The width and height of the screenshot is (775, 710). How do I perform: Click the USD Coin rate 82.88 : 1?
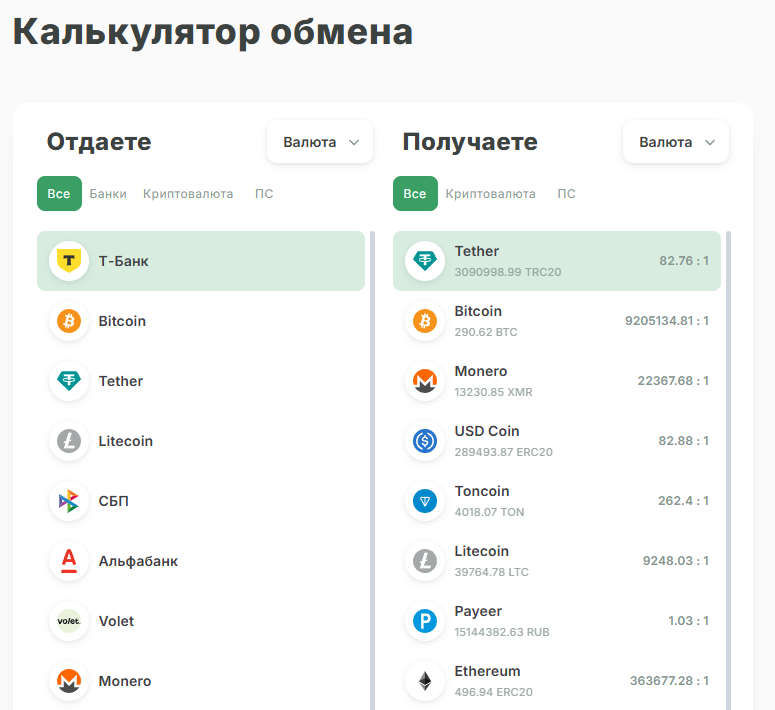683,441
